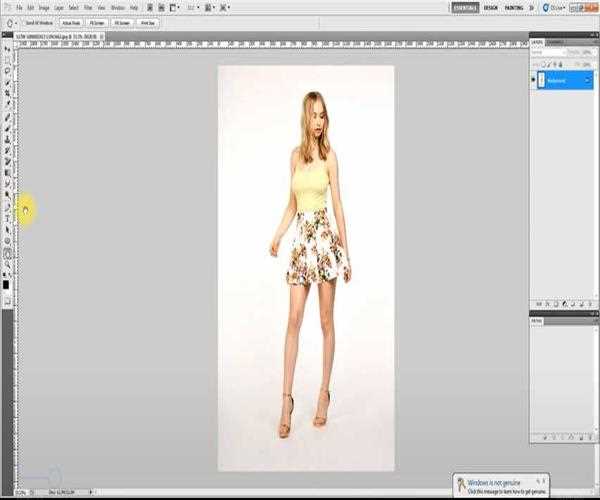The width and height of the screenshot is (600, 500).
Task: Pick the Crop tool
Action: (7, 92)
